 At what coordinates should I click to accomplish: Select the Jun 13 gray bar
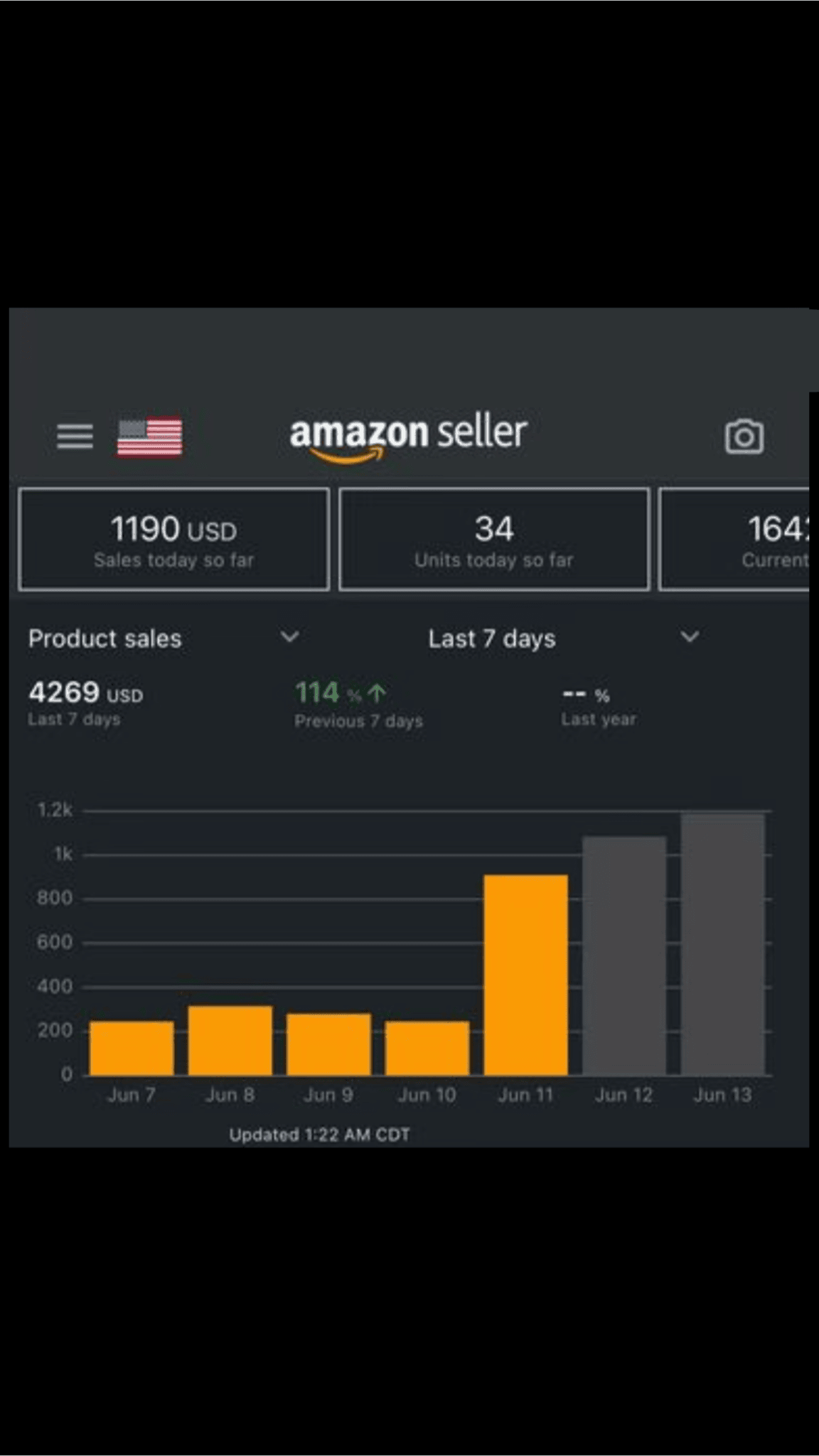click(x=722, y=944)
